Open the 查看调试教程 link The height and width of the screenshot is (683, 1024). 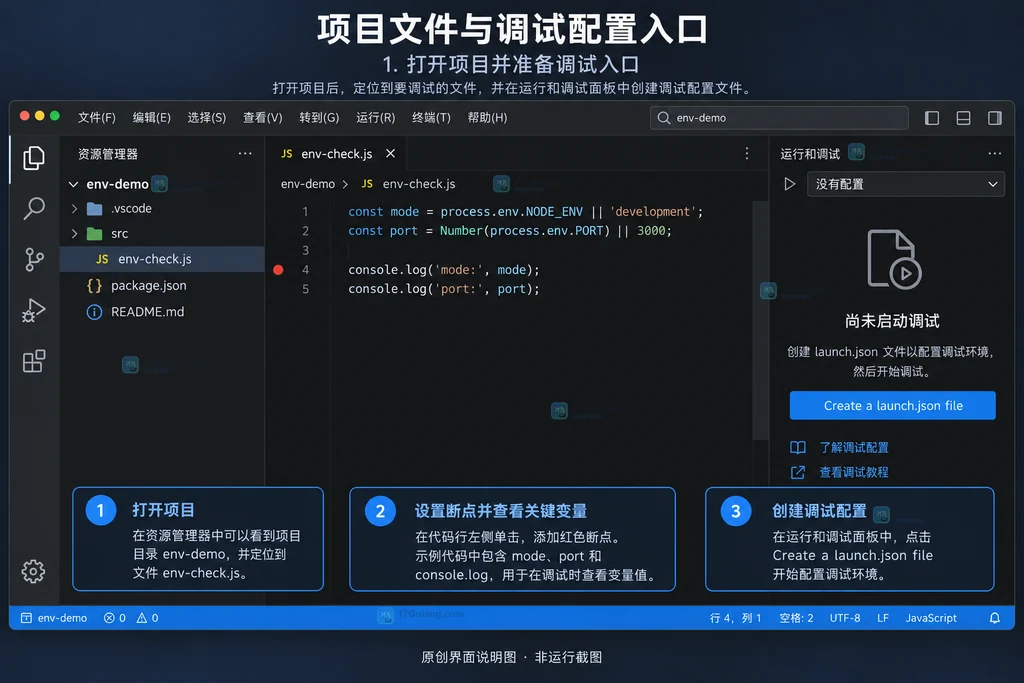(x=854, y=472)
